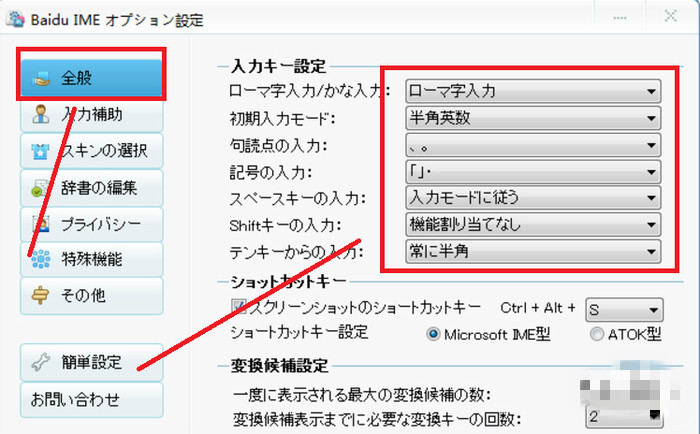
Task: Open the テンキーからの入力 dropdown showing 常に半角
Action: click(x=533, y=251)
